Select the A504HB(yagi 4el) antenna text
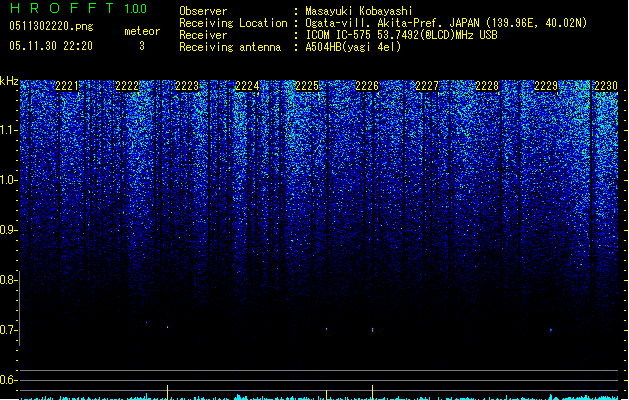The height and width of the screenshot is (400, 629). click(x=353, y=47)
